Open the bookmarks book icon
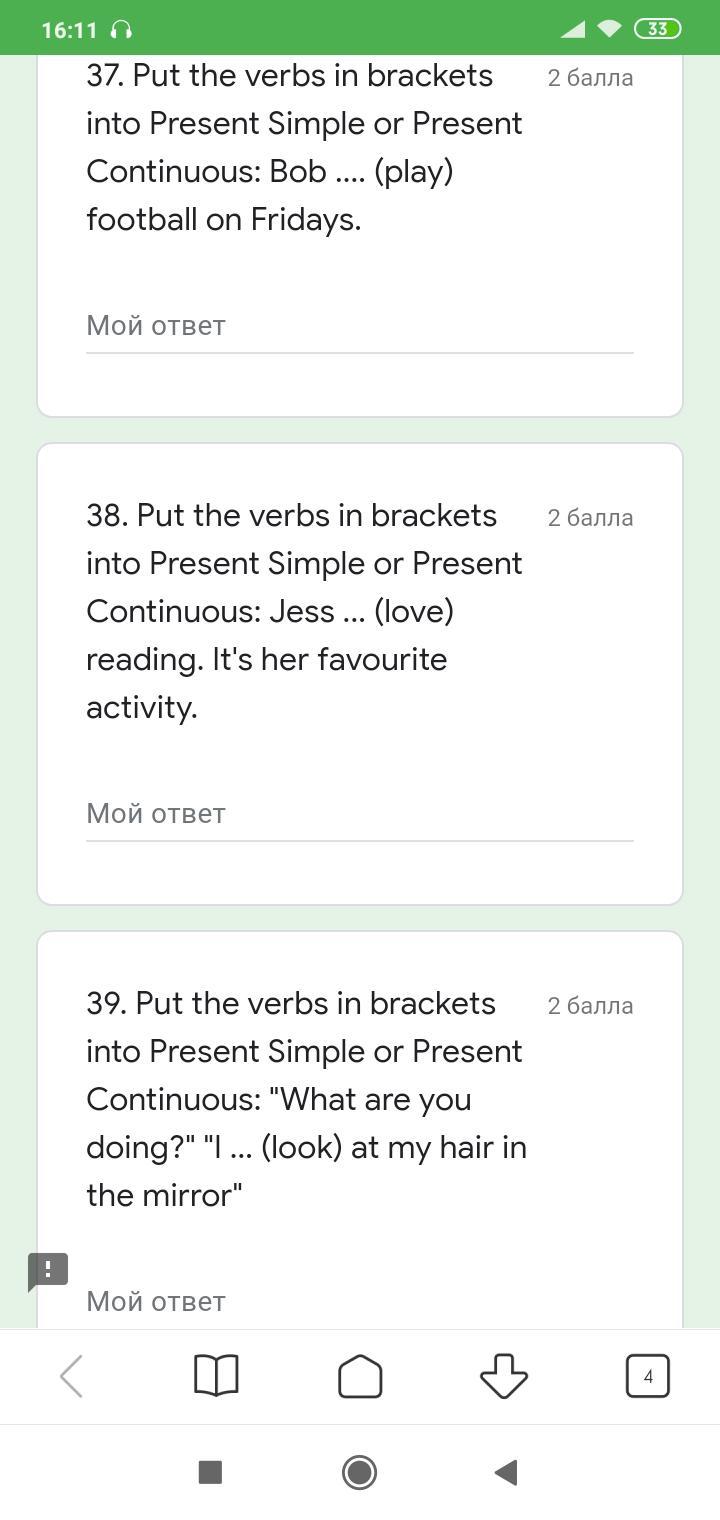 pos(215,1377)
